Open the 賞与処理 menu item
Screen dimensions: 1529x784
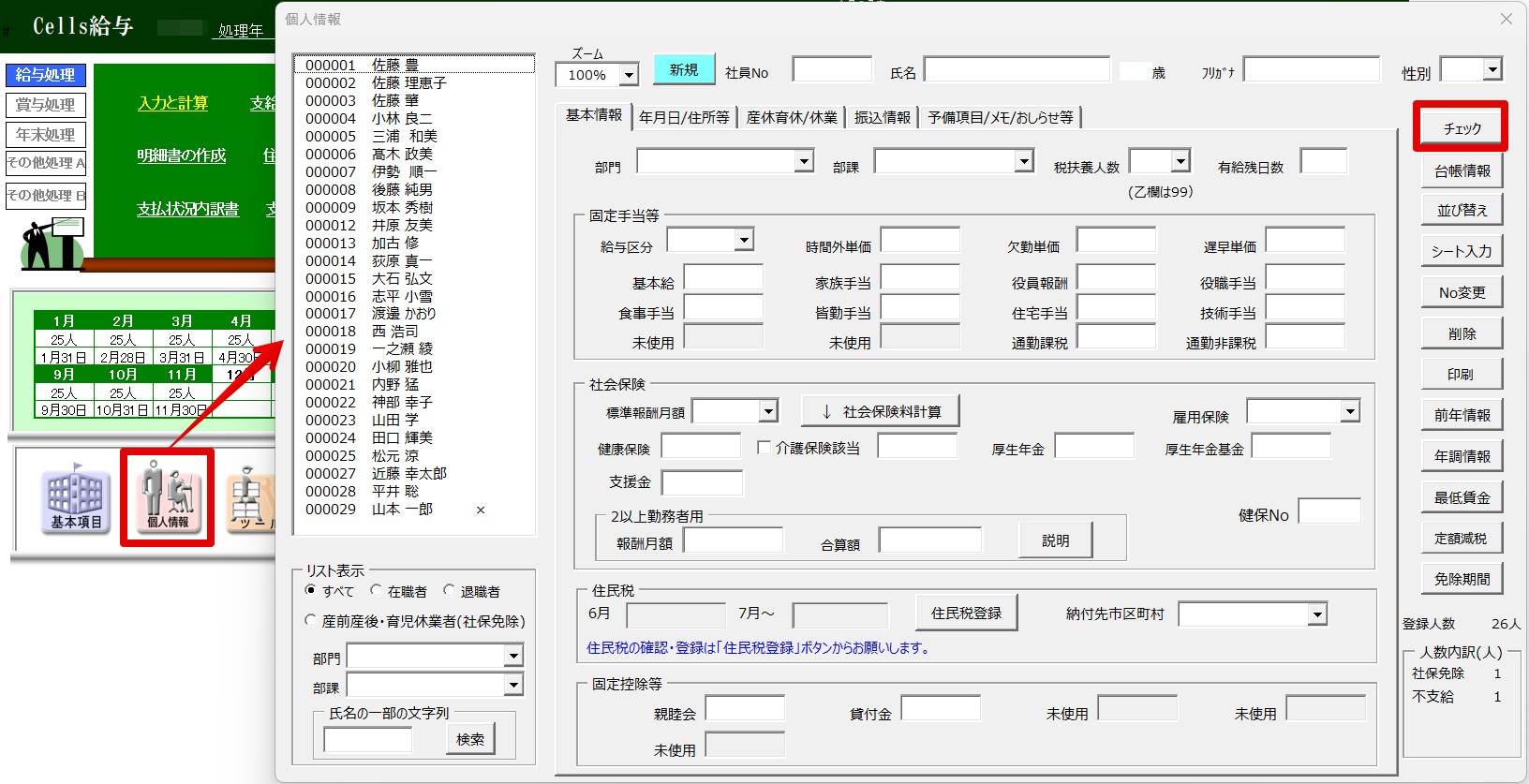click(x=46, y=105)
